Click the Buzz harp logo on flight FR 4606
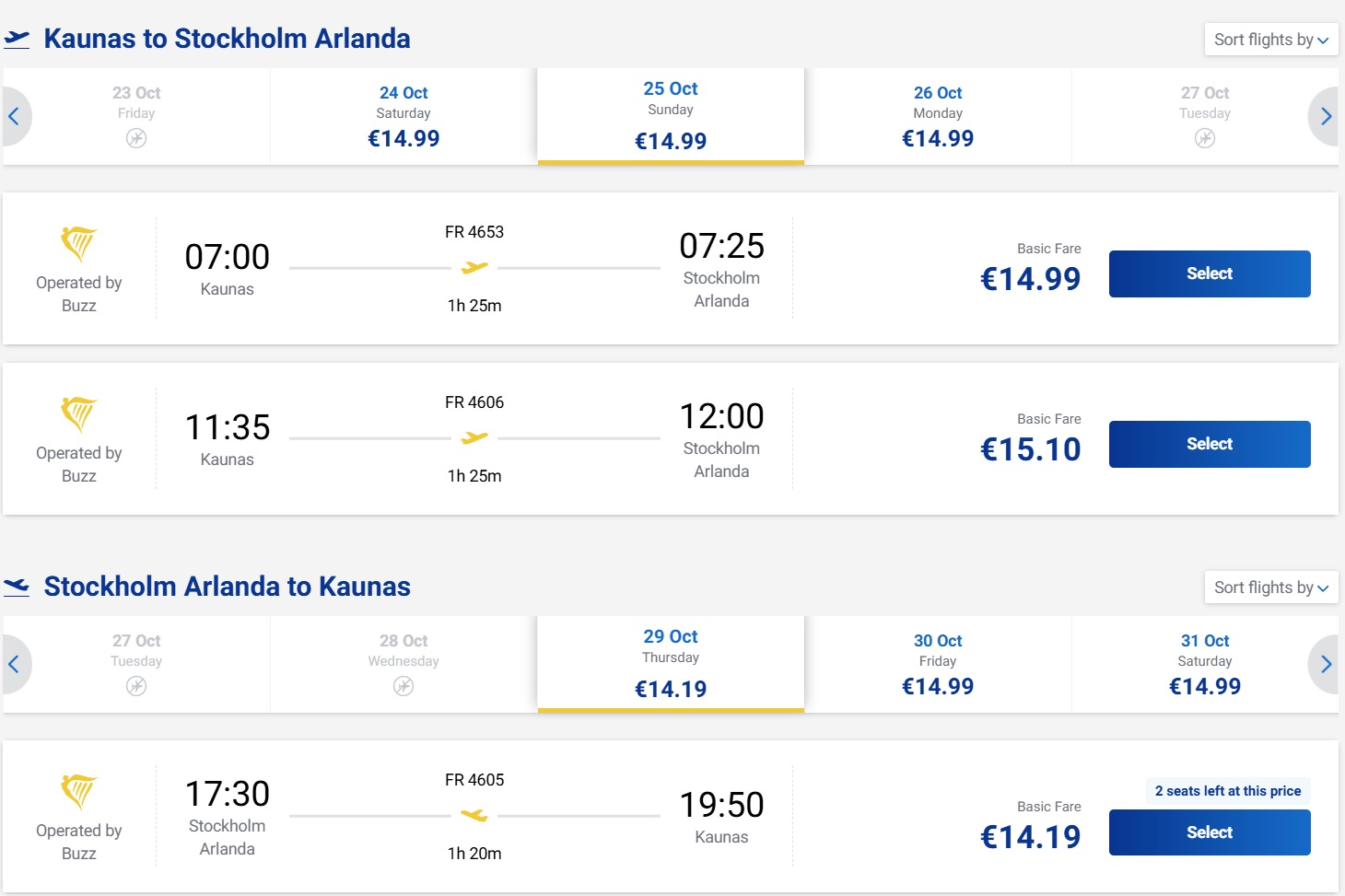 tap(79, 414)
